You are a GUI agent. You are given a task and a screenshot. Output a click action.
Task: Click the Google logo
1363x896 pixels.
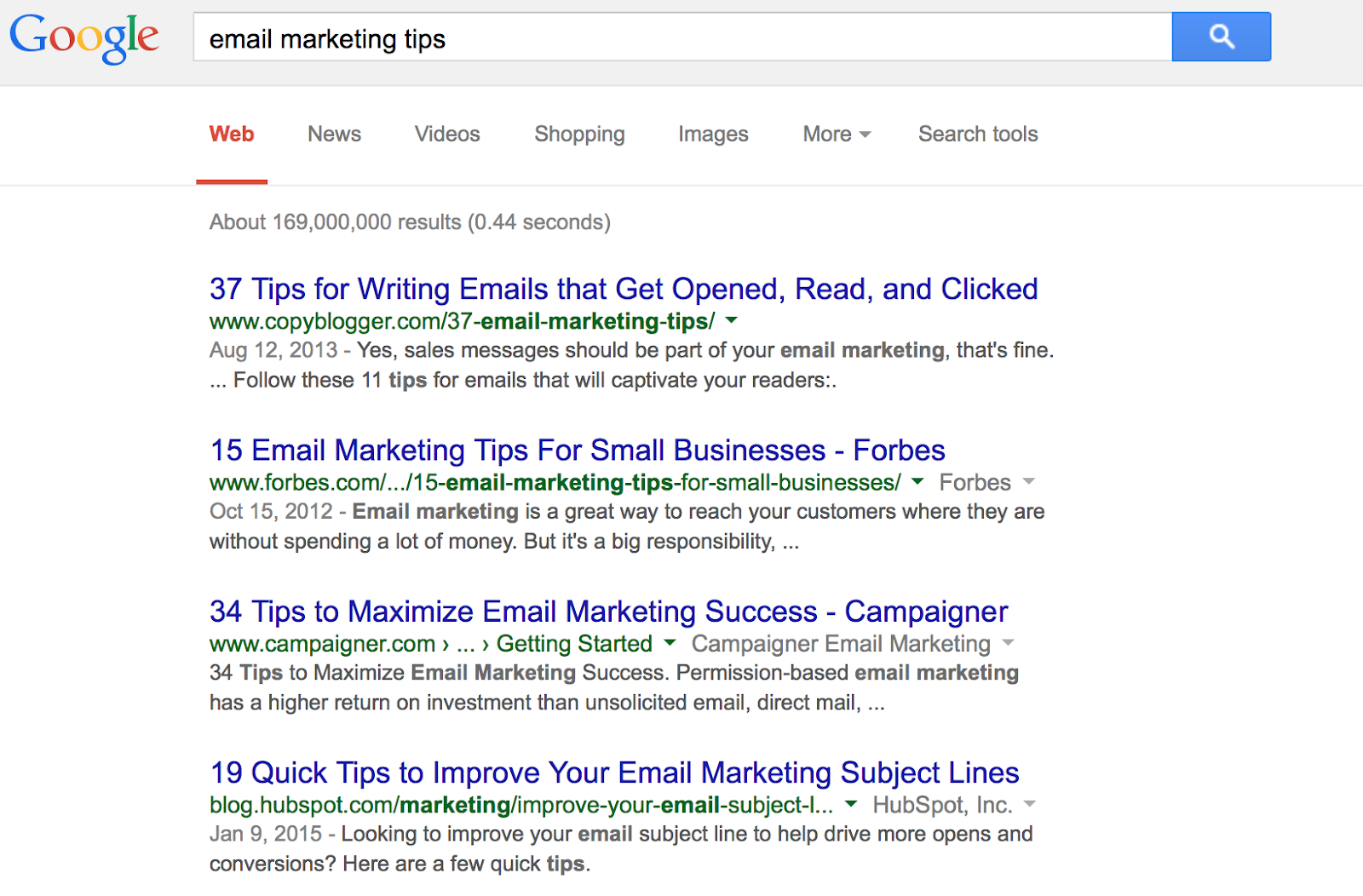tap(84, 37)
